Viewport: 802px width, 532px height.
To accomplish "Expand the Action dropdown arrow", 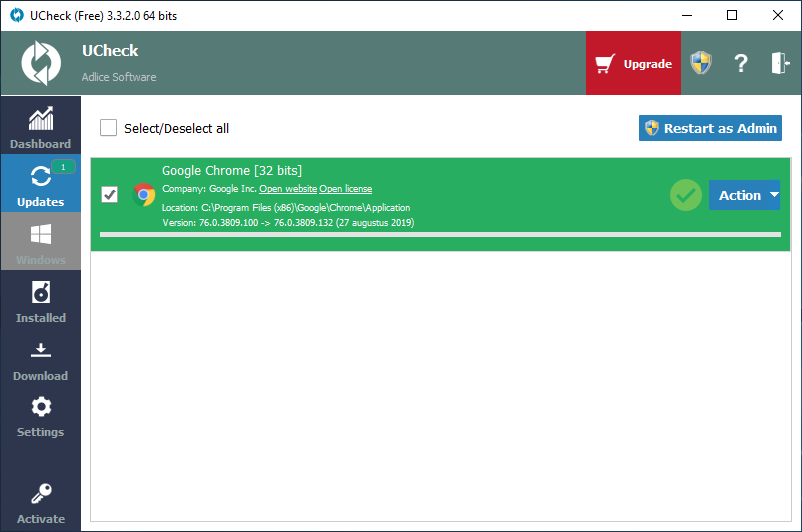I will [x=774, y=195].
